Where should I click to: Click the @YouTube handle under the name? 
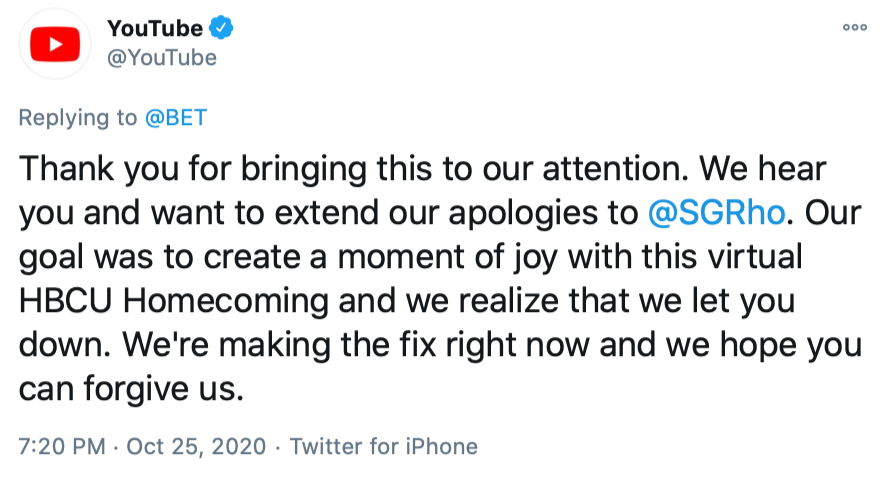pos(161,58)
